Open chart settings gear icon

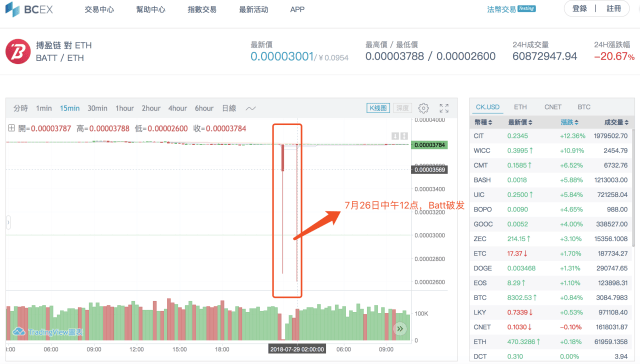click(424, 108)
